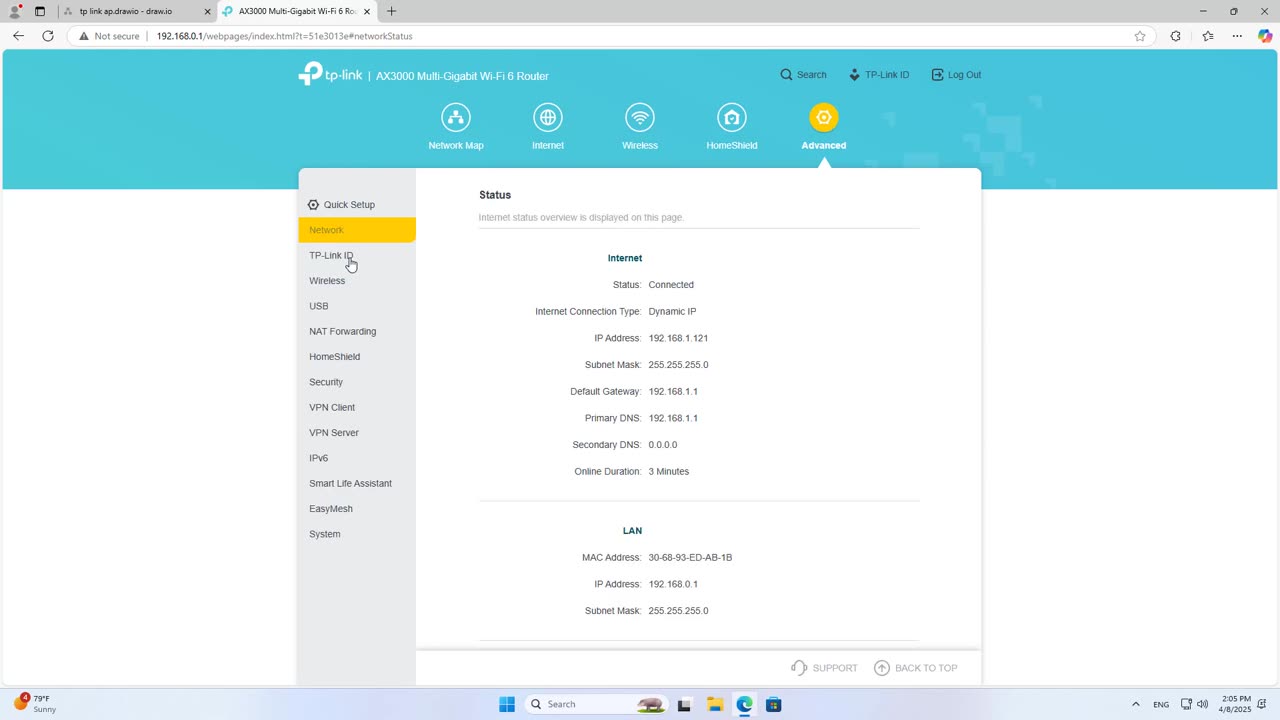Open Windows Start menu

pyautogui.click(x=507, y=704)
